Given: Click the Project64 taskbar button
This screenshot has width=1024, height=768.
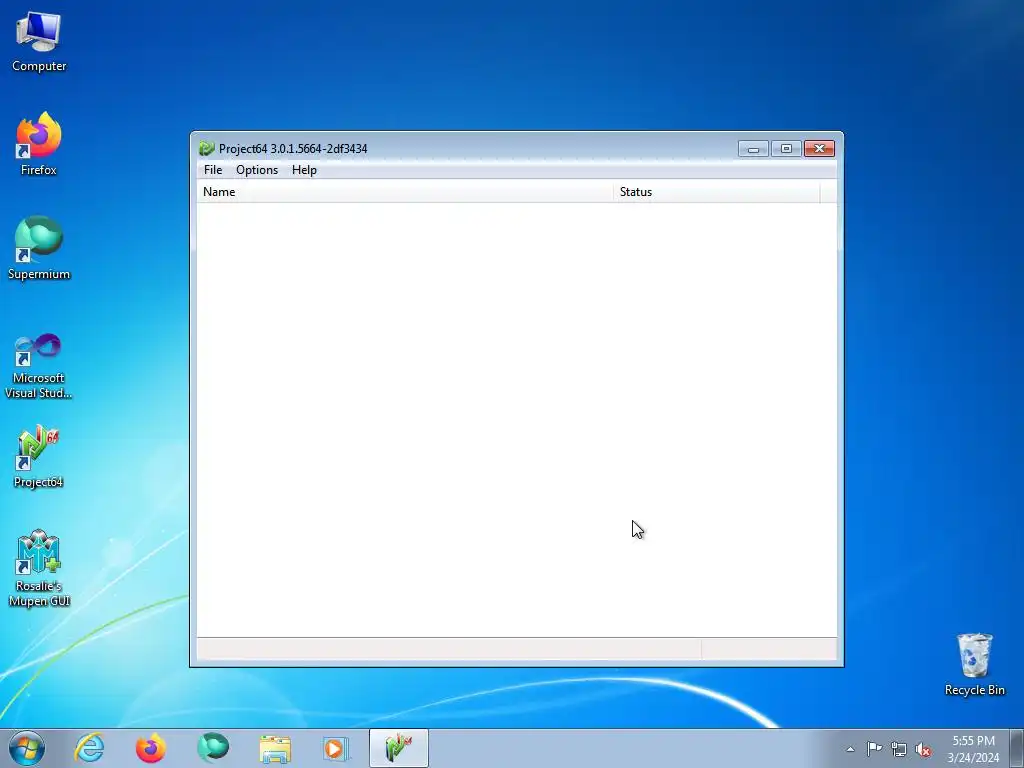Looking at the screenshot, I should click(398, 748).
